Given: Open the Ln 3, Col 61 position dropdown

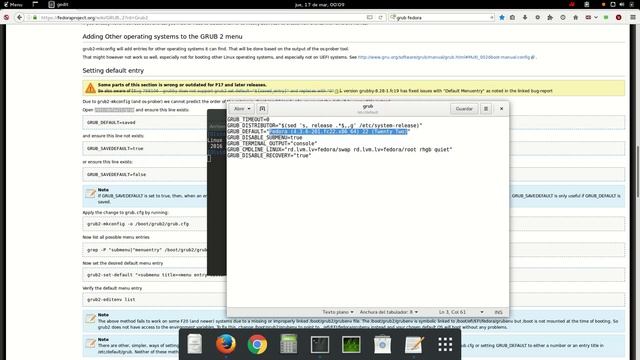Looking at the screenshot, I should pyautogui.click(x=461, y=312).
